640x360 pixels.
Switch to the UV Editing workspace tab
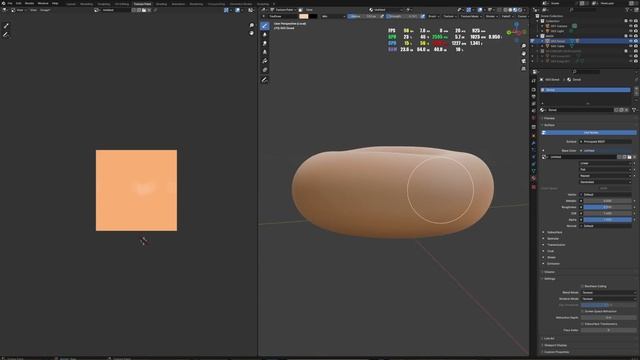point(122,4)
